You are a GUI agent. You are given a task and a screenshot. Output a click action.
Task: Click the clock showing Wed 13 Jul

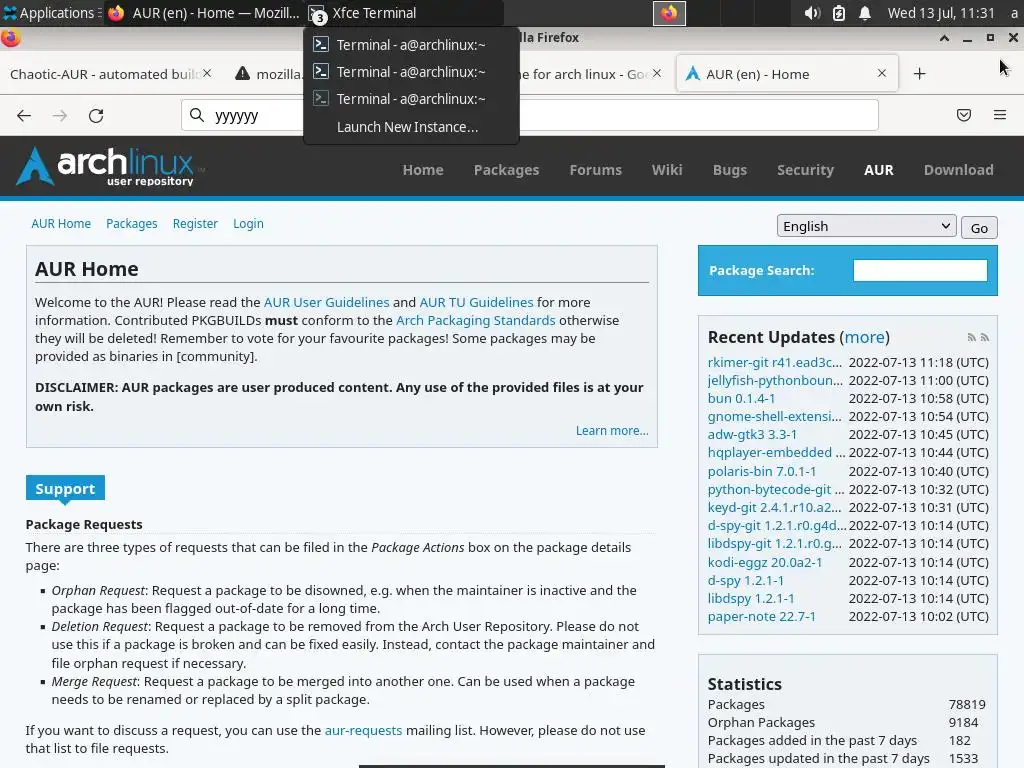(x=940, y=13)
